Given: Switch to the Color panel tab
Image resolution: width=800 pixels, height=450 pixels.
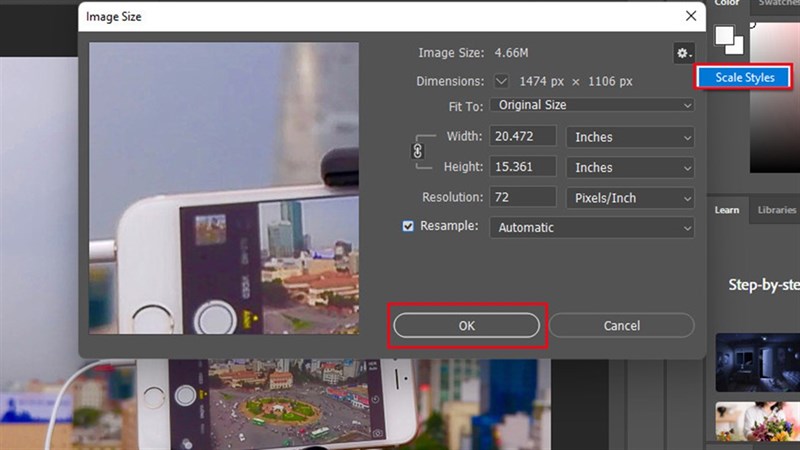Looking at the screenshot, I should 727,4.
